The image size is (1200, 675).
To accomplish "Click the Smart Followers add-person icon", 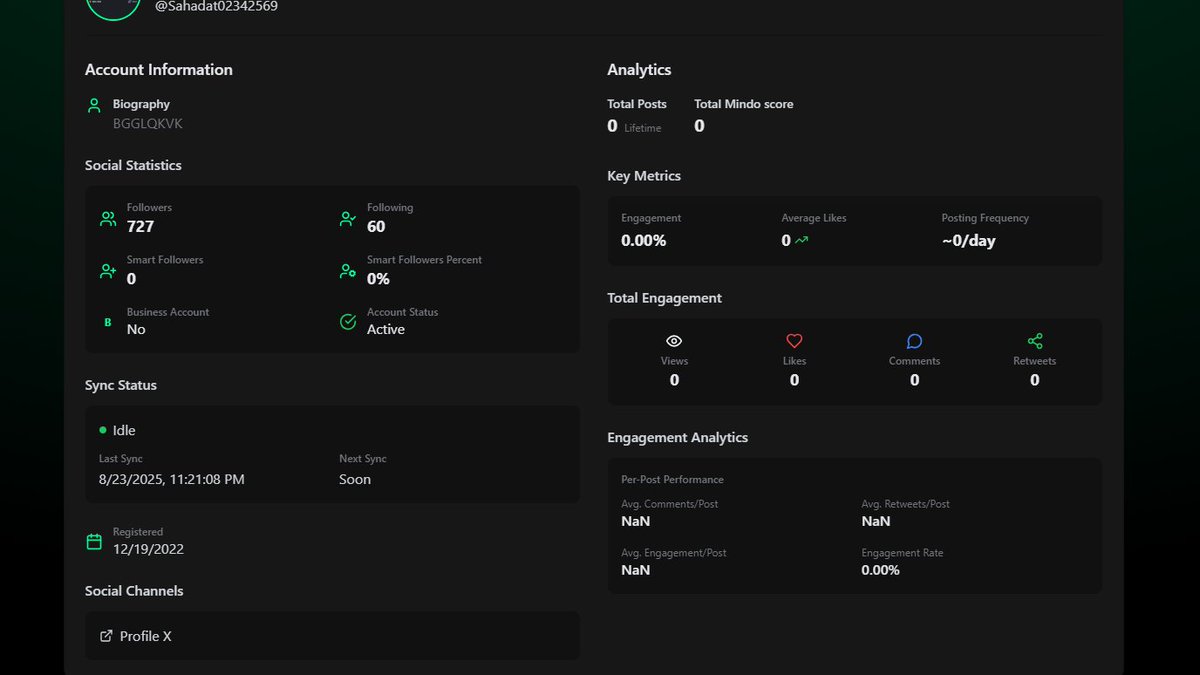I will (x=107, y=269).
